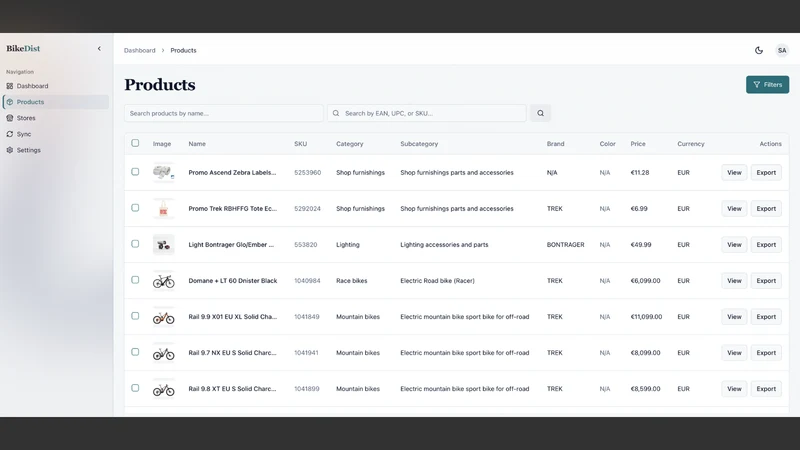This screenshot has height=450, width=800.
Task: Click the Category column header
Action: click(x=349, y=144)
